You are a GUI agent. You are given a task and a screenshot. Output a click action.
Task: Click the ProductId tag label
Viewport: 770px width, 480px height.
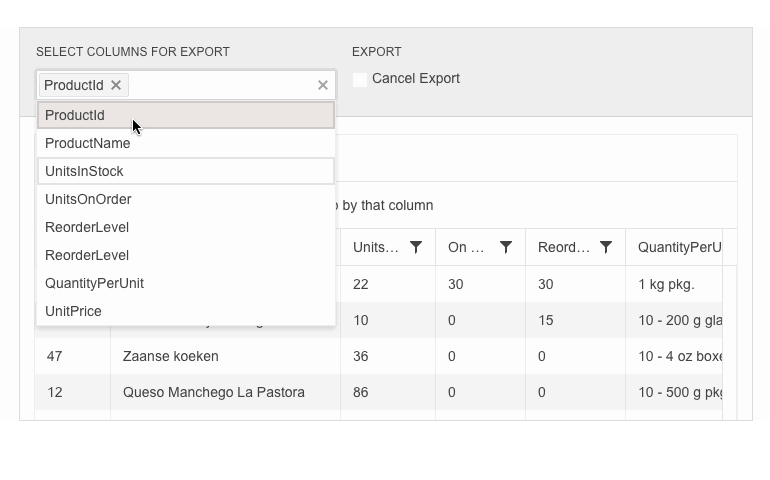[x=74, y=85]
